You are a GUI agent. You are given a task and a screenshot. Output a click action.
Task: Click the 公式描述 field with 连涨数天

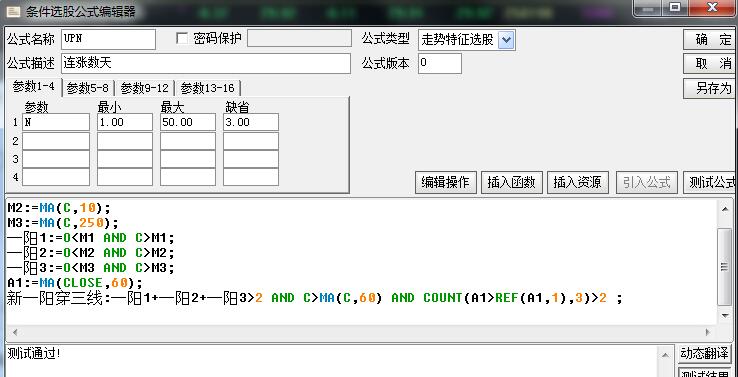(206, 63)
